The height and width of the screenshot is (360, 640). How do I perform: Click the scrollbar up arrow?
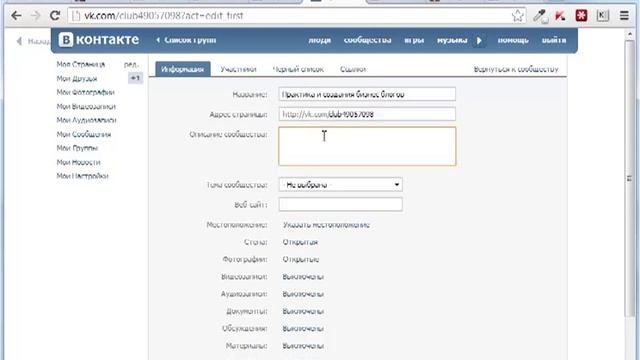[629, 34]
